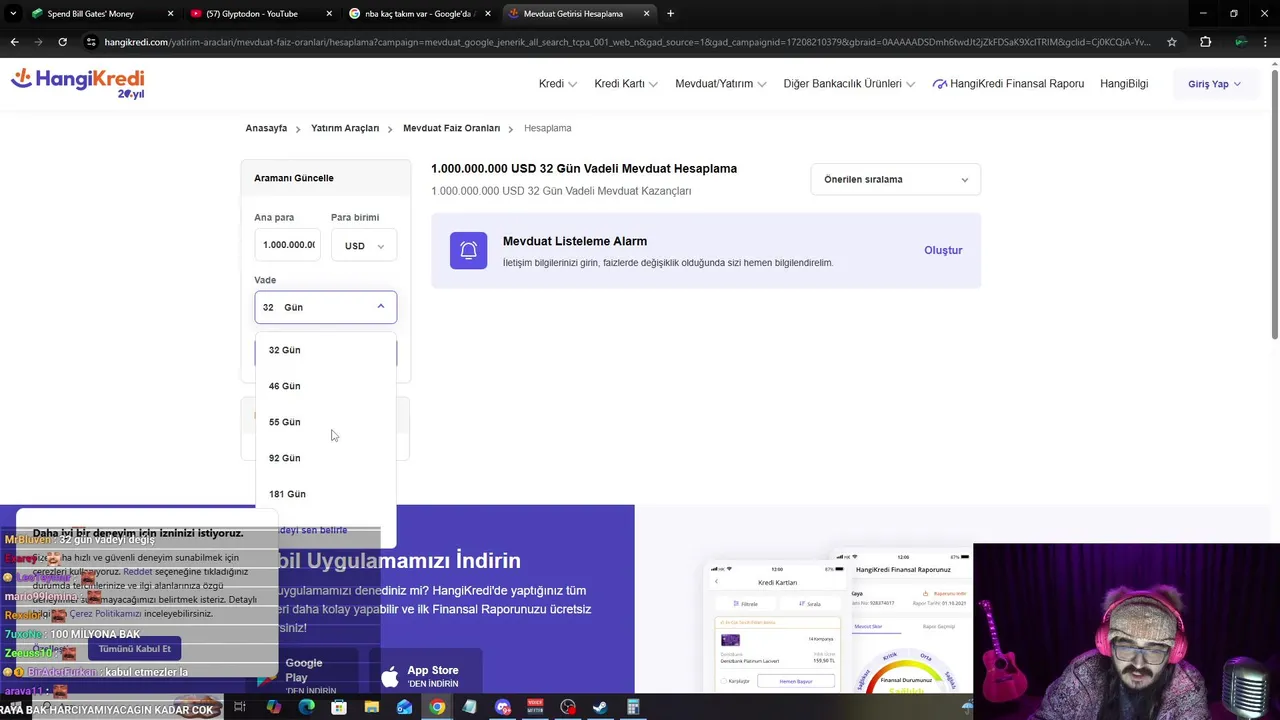Viewport: 1280px width, 720px height.
Task: Open Steam from the taskbar
Action: (600, 707)
